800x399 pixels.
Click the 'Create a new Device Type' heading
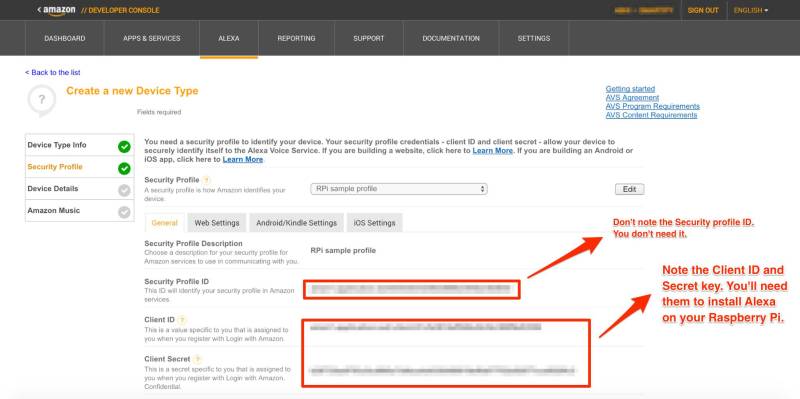[x=132, y=91]
